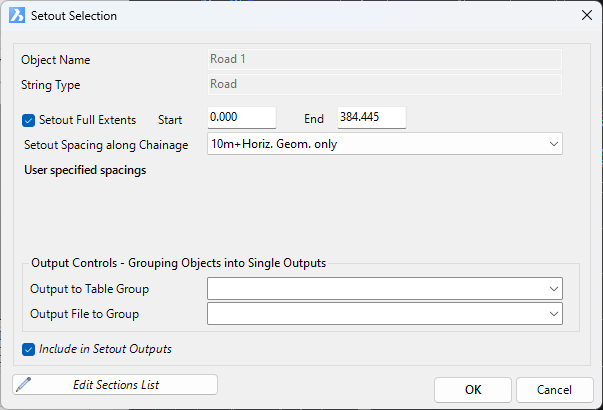
Task: Click the Edit Sections List button
Action: coord(115,385)
